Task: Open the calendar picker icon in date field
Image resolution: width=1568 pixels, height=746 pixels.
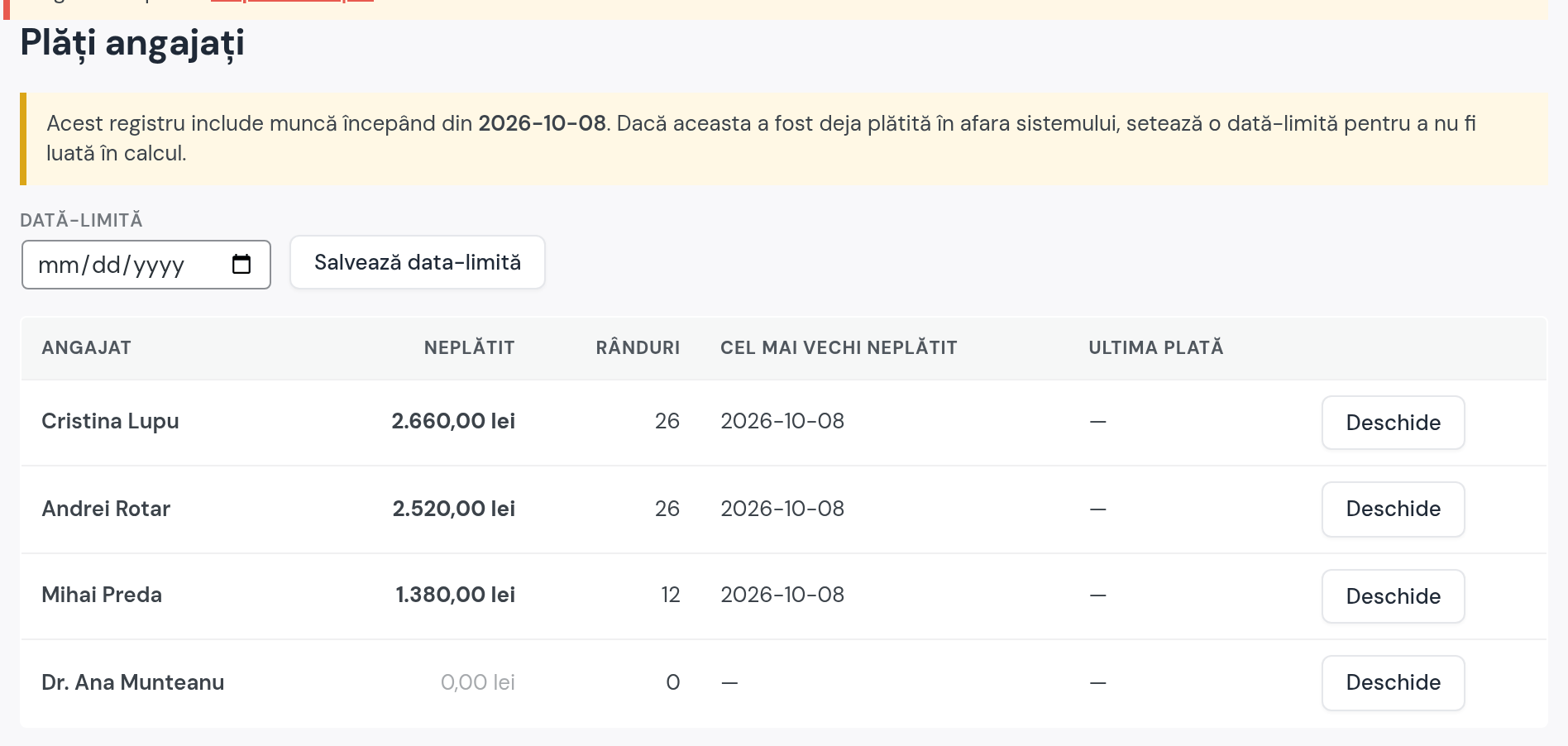Action: 241,264
